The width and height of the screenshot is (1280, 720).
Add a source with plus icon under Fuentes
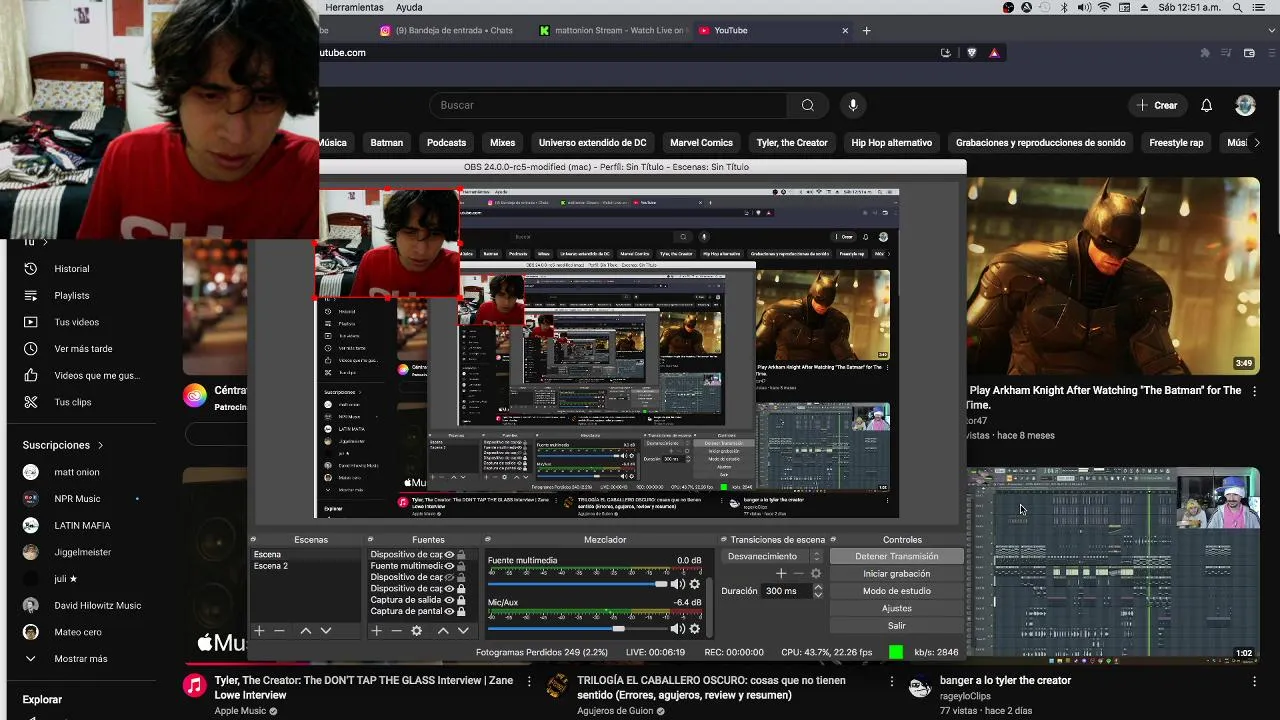click(377, 631)
